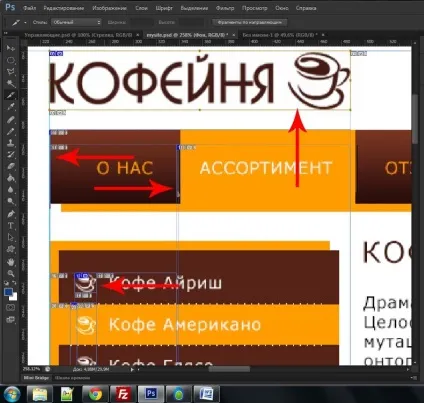
Task: Select the Paint Bucket tool
Action: tap(11, 178)
